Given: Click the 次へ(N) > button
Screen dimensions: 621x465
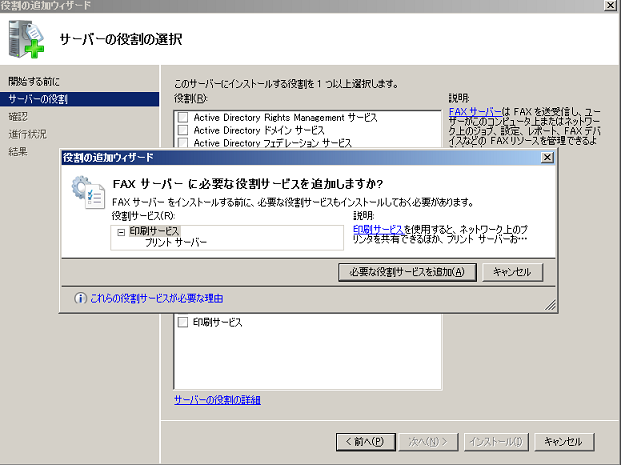Looking at the screenshot, I should pyautogui.click(x=428, y=442).
